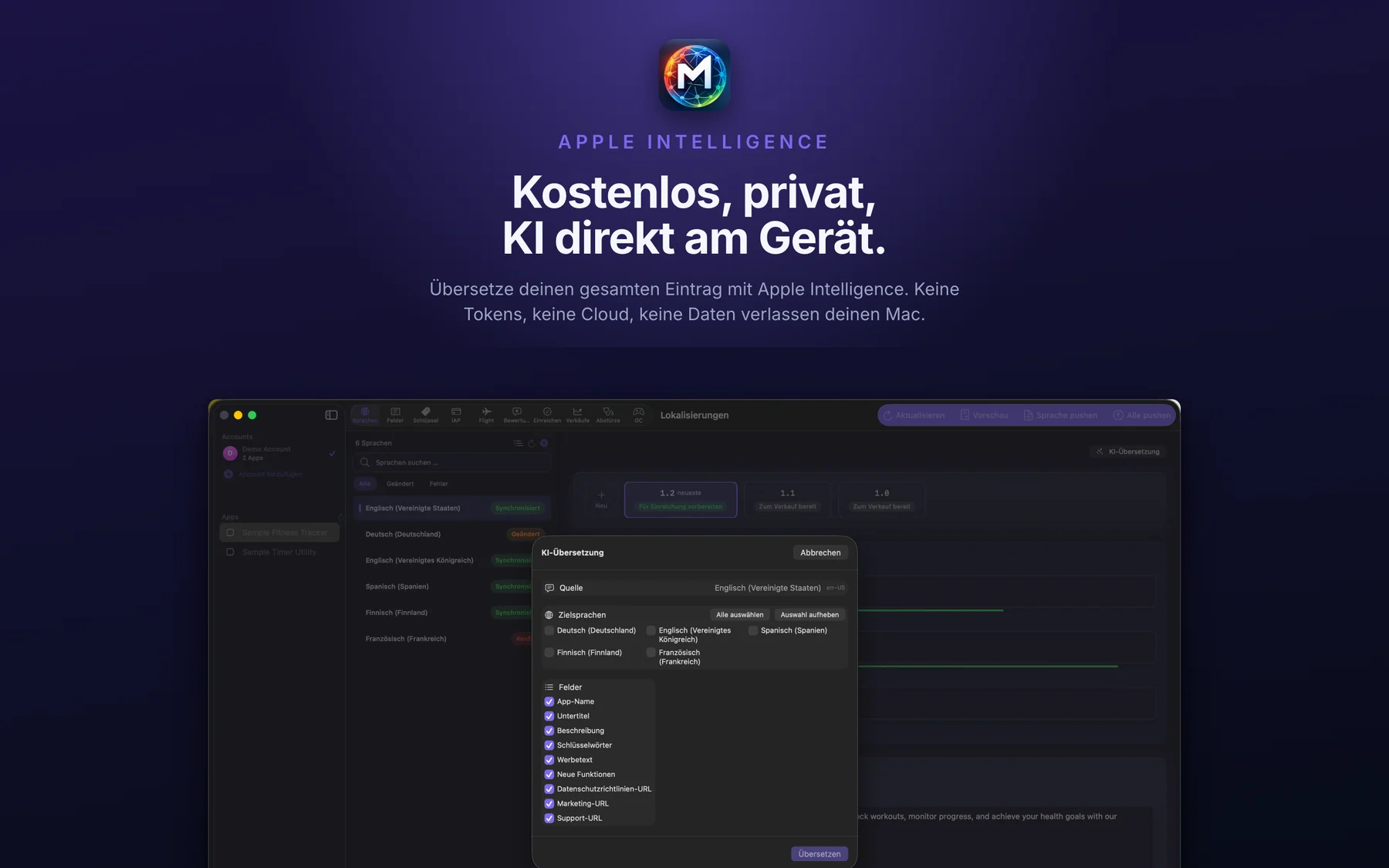Click Auswahl aufheben button
Viewport: 1389px width, 868px height.
tap(809, 615)
